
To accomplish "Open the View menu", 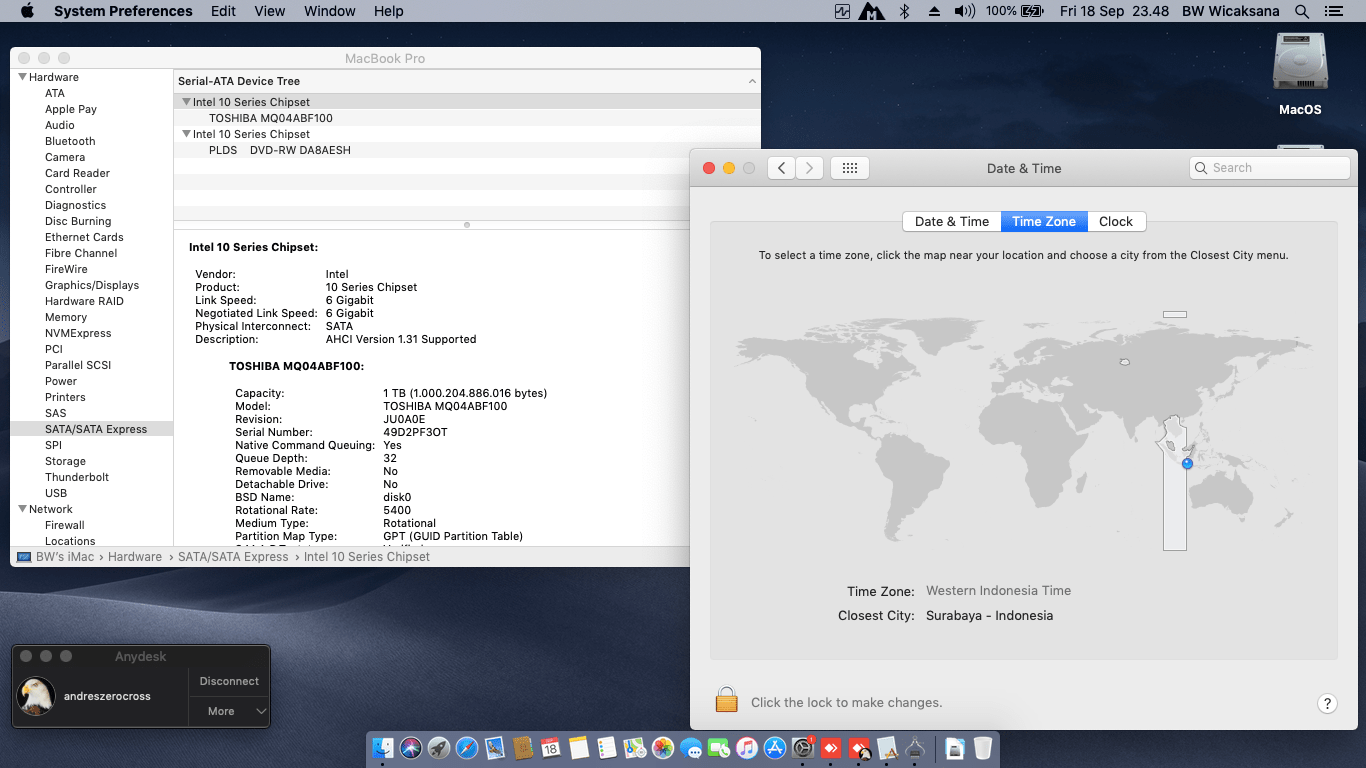I will click(270, 11).
